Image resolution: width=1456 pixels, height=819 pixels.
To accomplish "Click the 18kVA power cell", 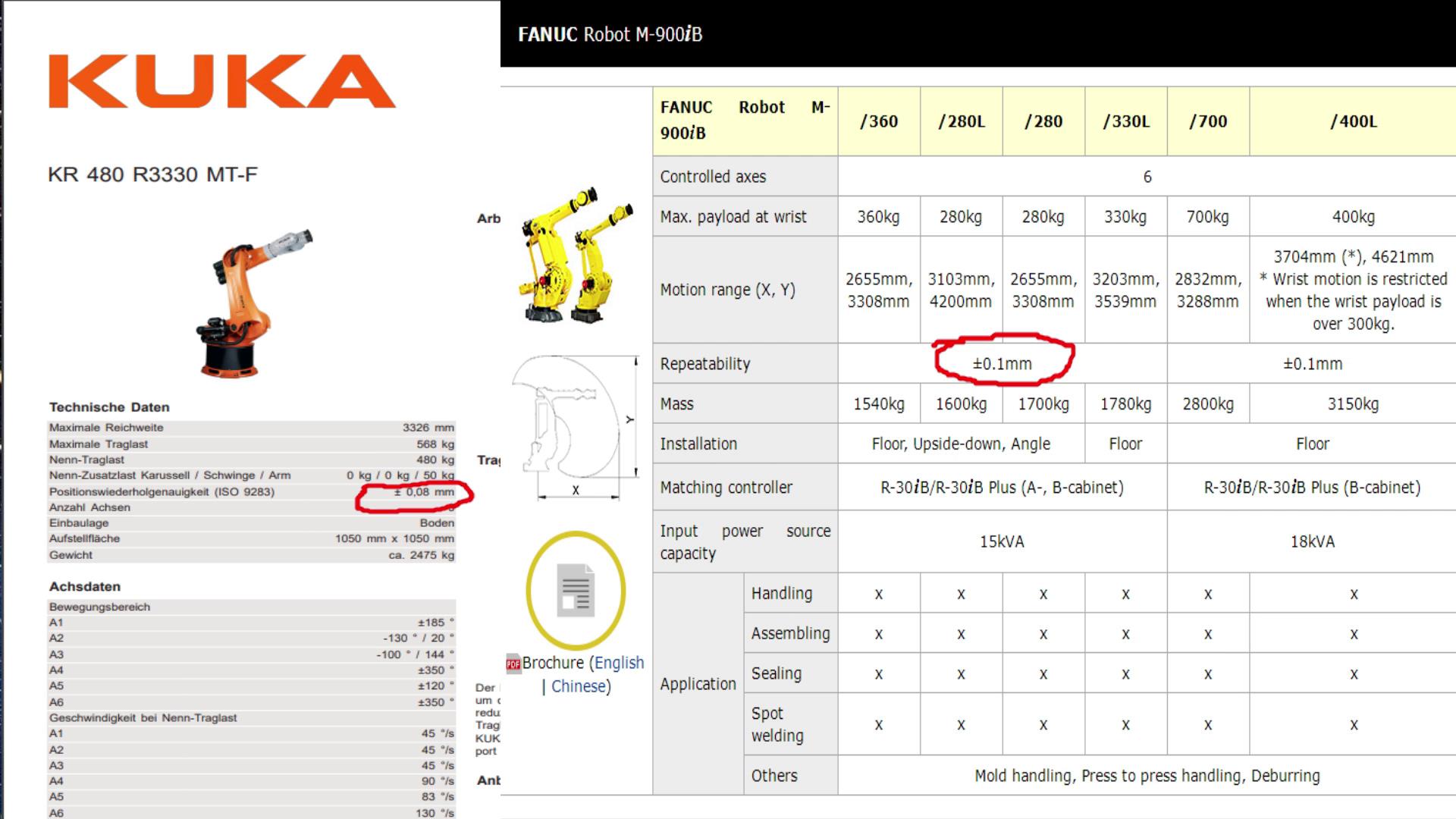I will (1313, 542).
